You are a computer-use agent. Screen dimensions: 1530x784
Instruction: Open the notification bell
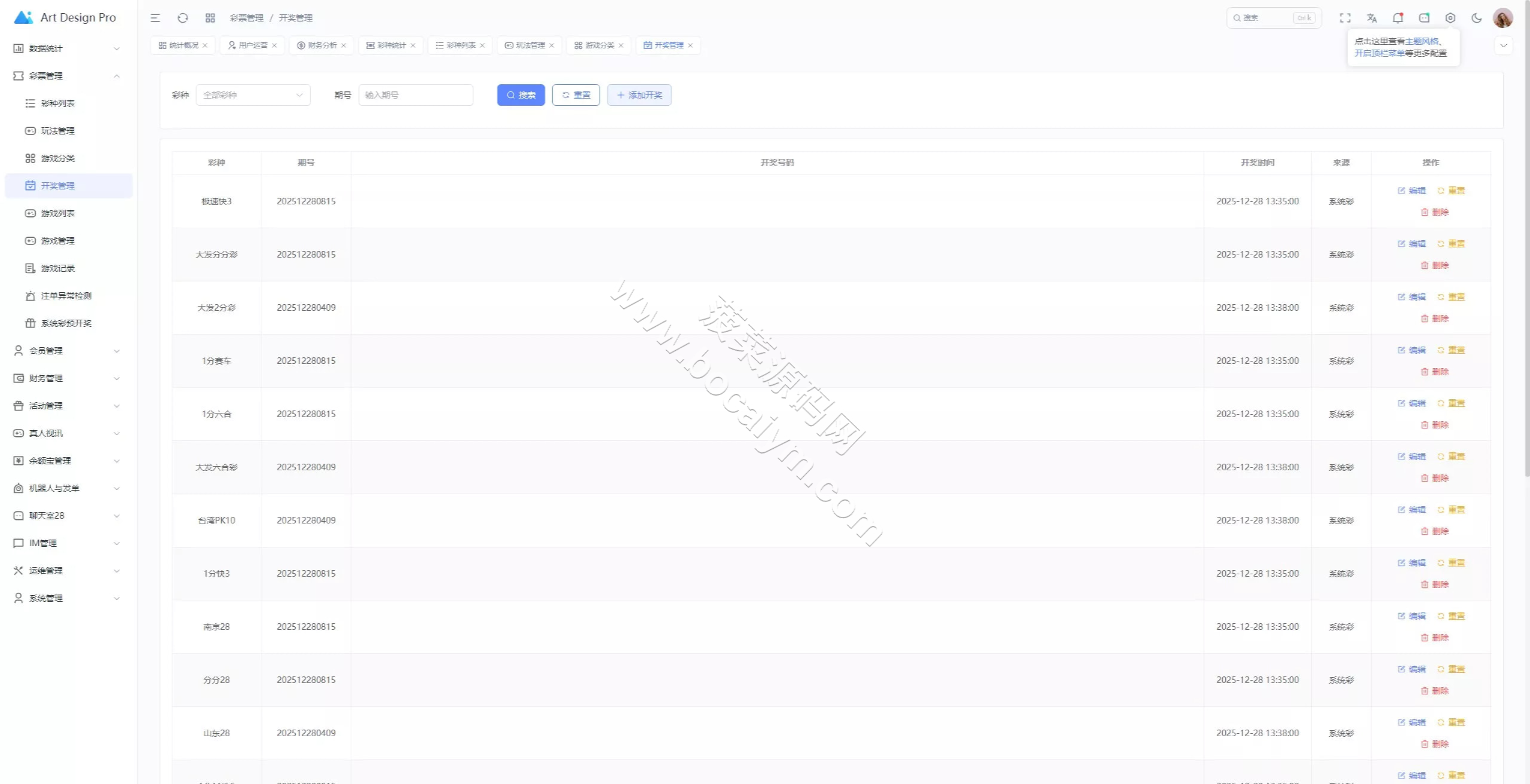click(1398, 18)
